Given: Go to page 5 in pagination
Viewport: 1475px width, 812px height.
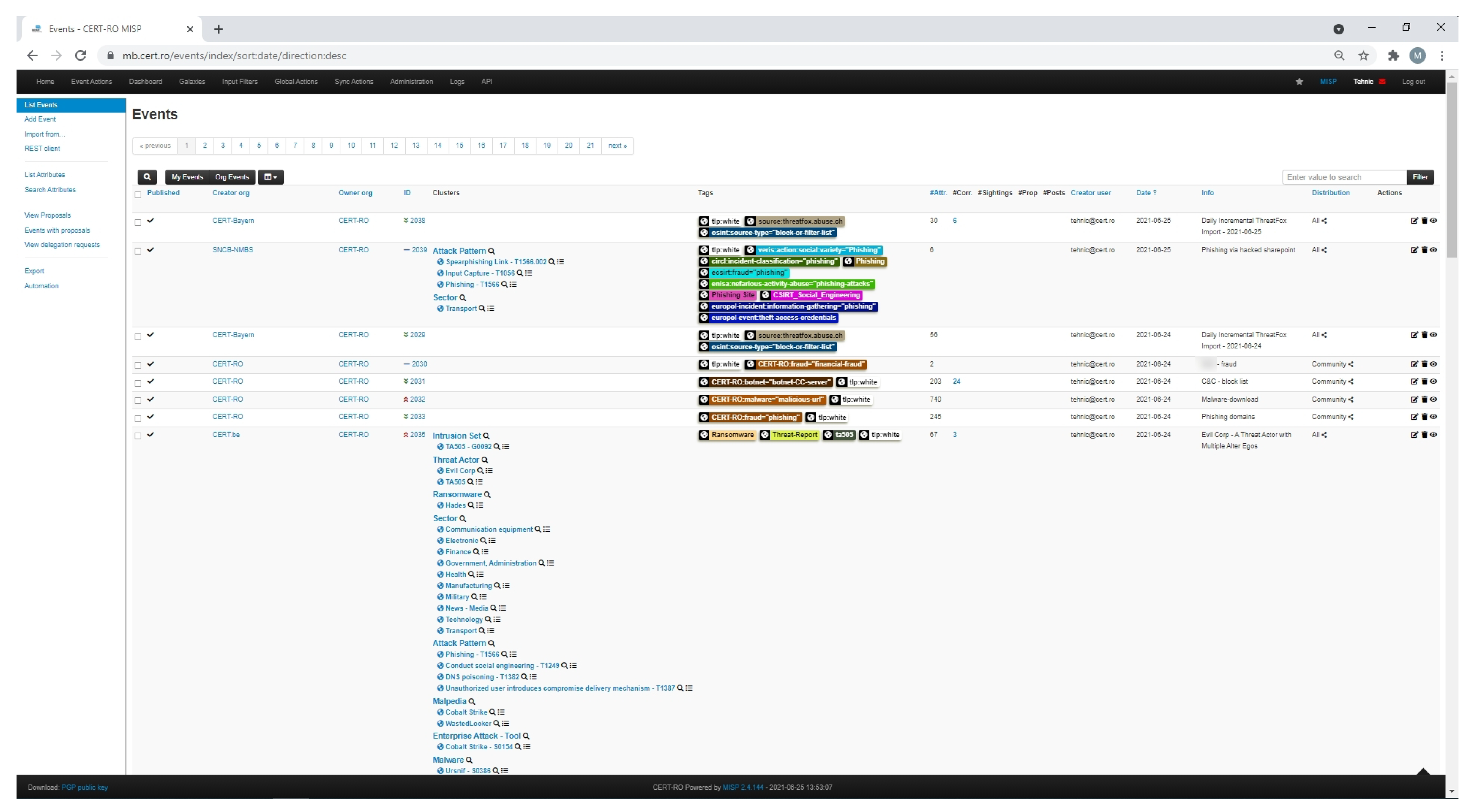Looking at the screenshot, I should (x=259, y=145).
